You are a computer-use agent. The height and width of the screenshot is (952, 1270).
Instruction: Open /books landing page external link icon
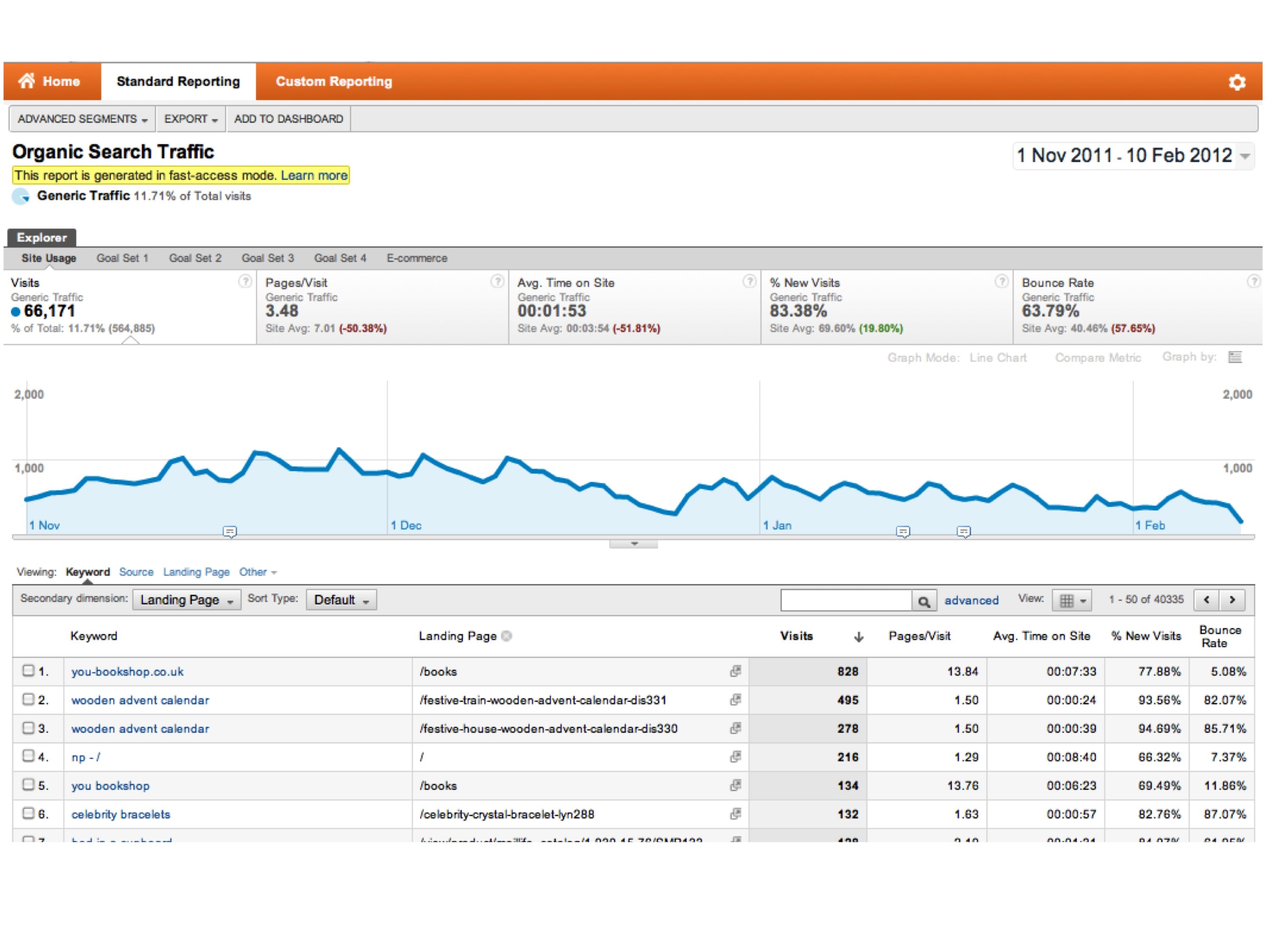pyautogui.click(x=736, y=671)
